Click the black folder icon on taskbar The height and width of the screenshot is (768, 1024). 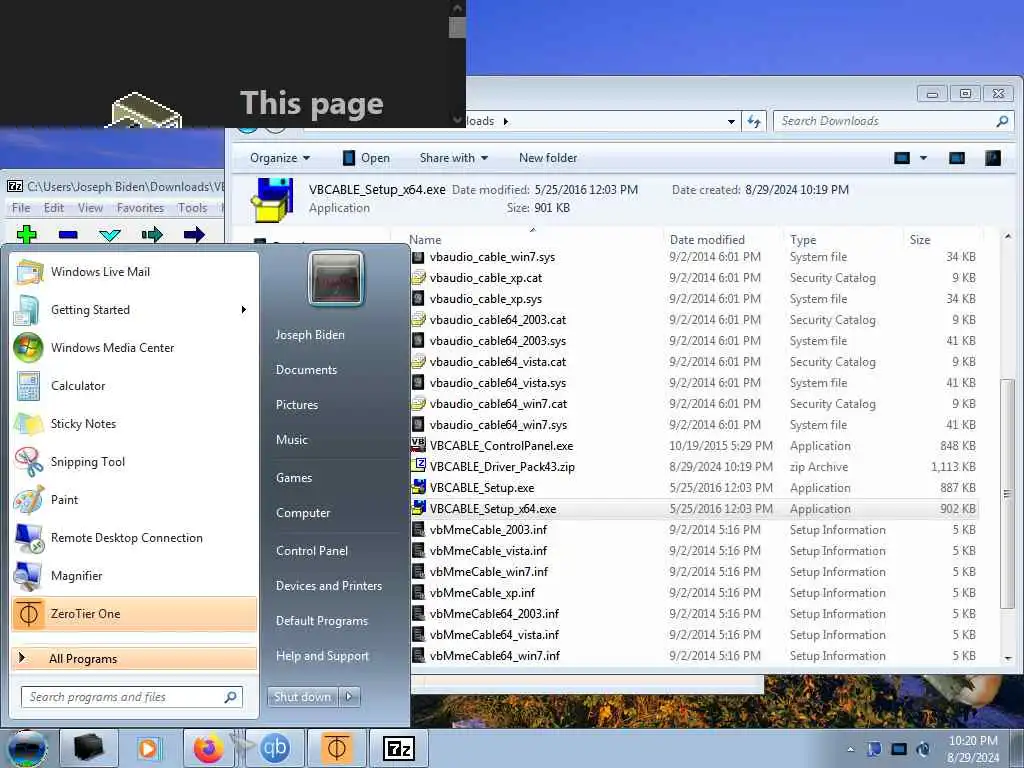point(88,748)
